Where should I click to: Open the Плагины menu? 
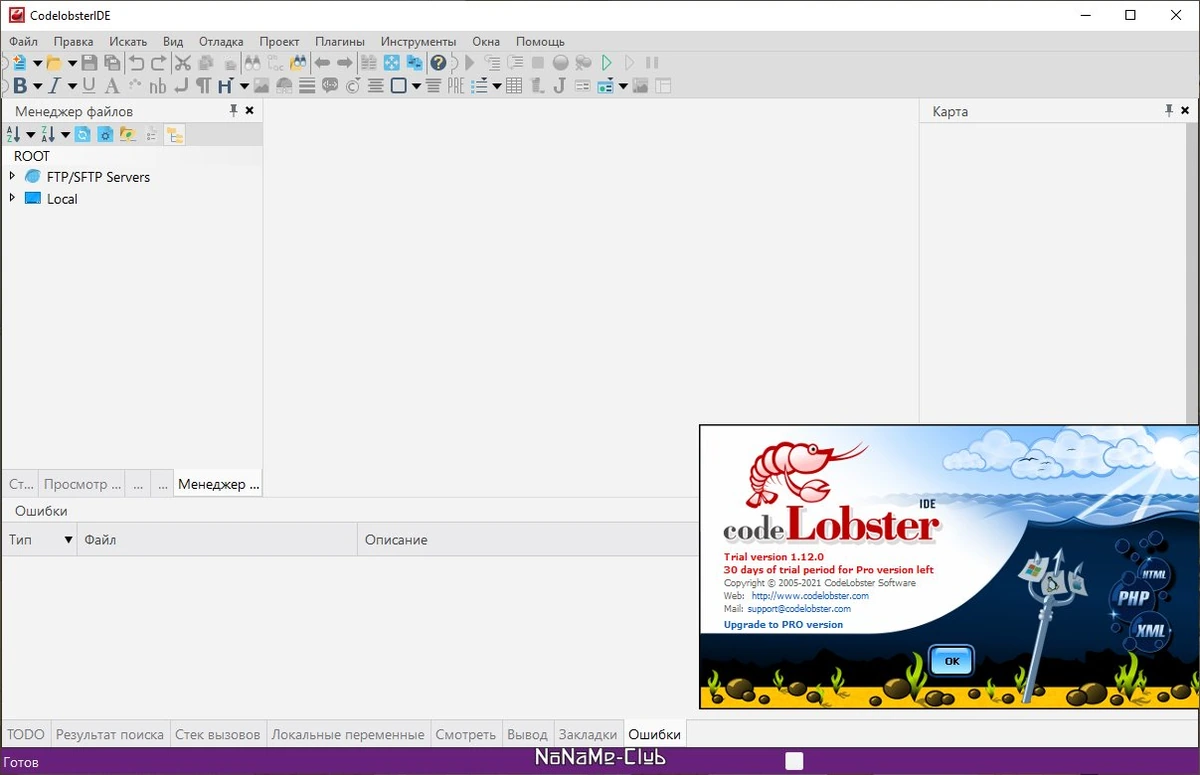coord(340,41)
